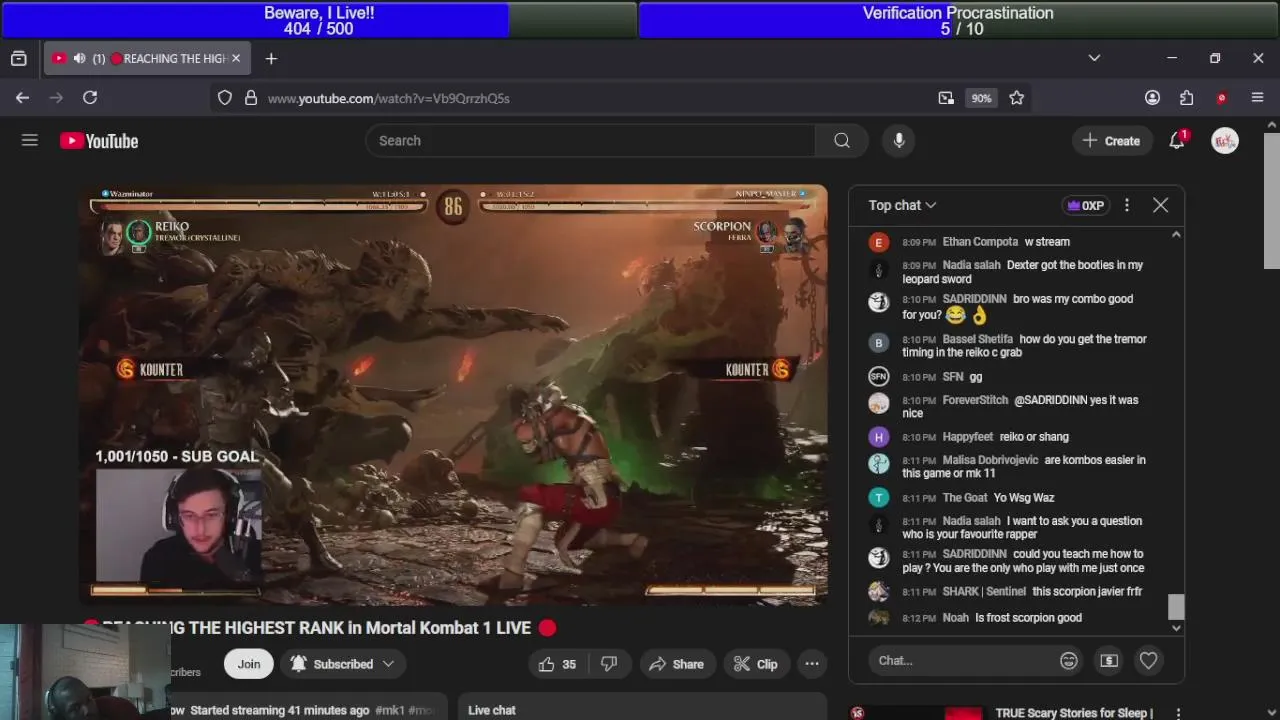Image resolution: width=1280 pixels, height=720 pixels.
Task: Click SFN chat username
Action: pyautogui.click(x=953, y=377)
